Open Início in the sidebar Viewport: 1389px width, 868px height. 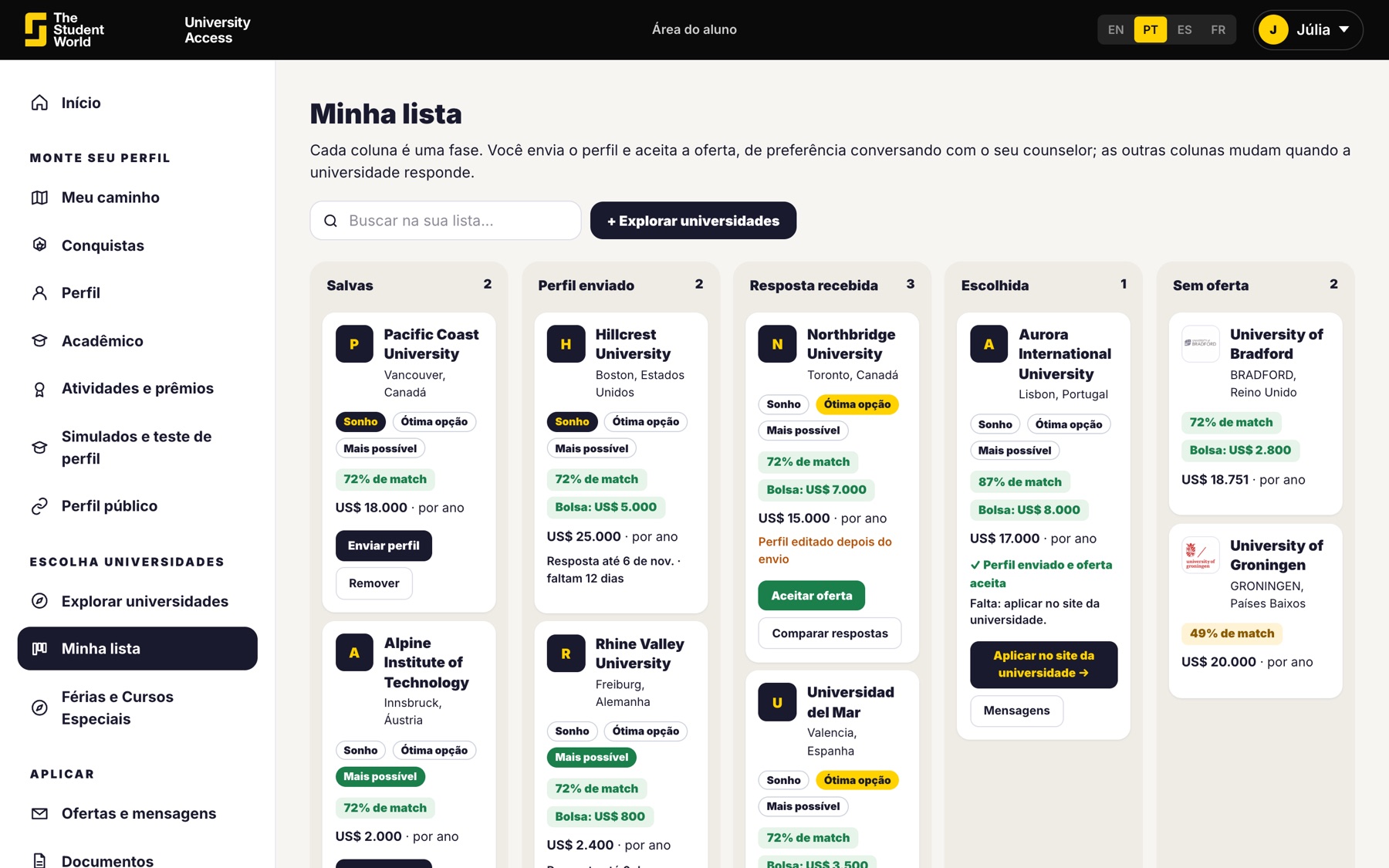point(137,103)
